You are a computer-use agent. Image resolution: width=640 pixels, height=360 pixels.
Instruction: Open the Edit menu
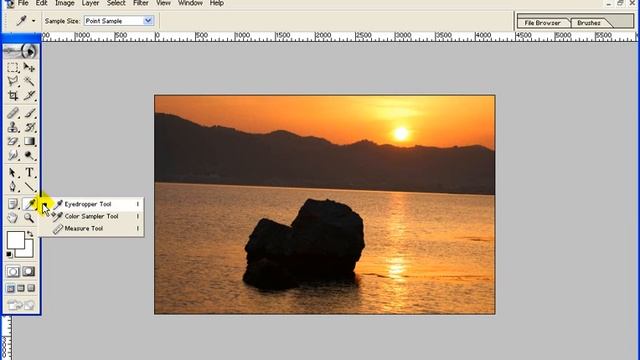click(41, 3)
